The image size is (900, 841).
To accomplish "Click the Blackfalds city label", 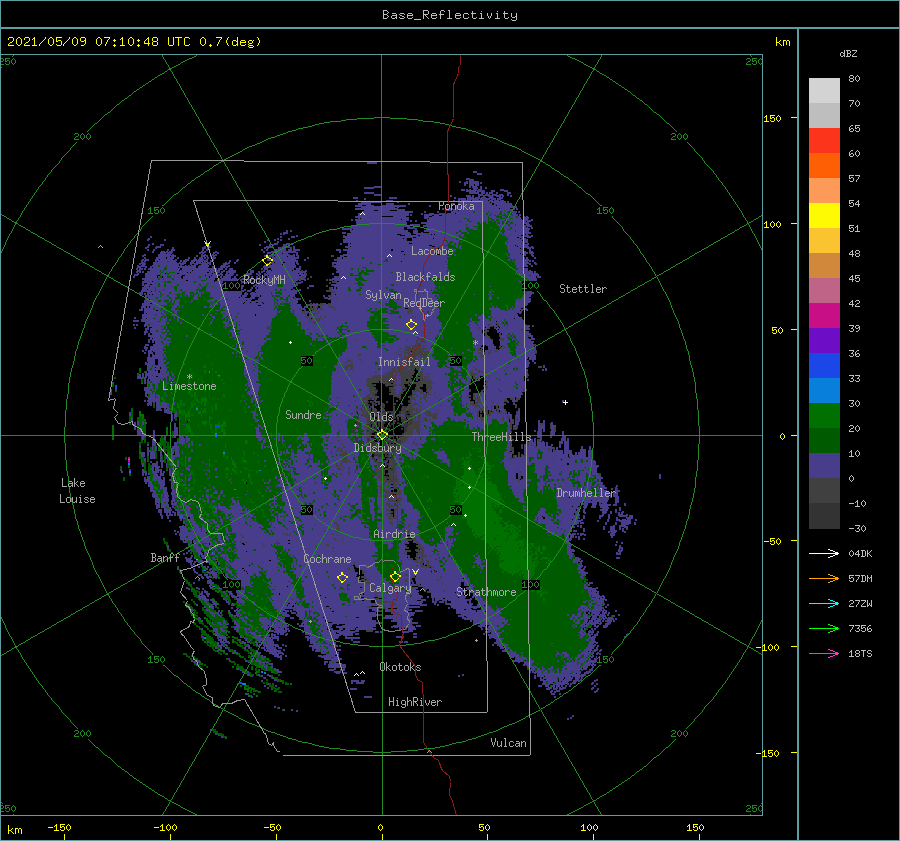I will click(x=425, y=277).
